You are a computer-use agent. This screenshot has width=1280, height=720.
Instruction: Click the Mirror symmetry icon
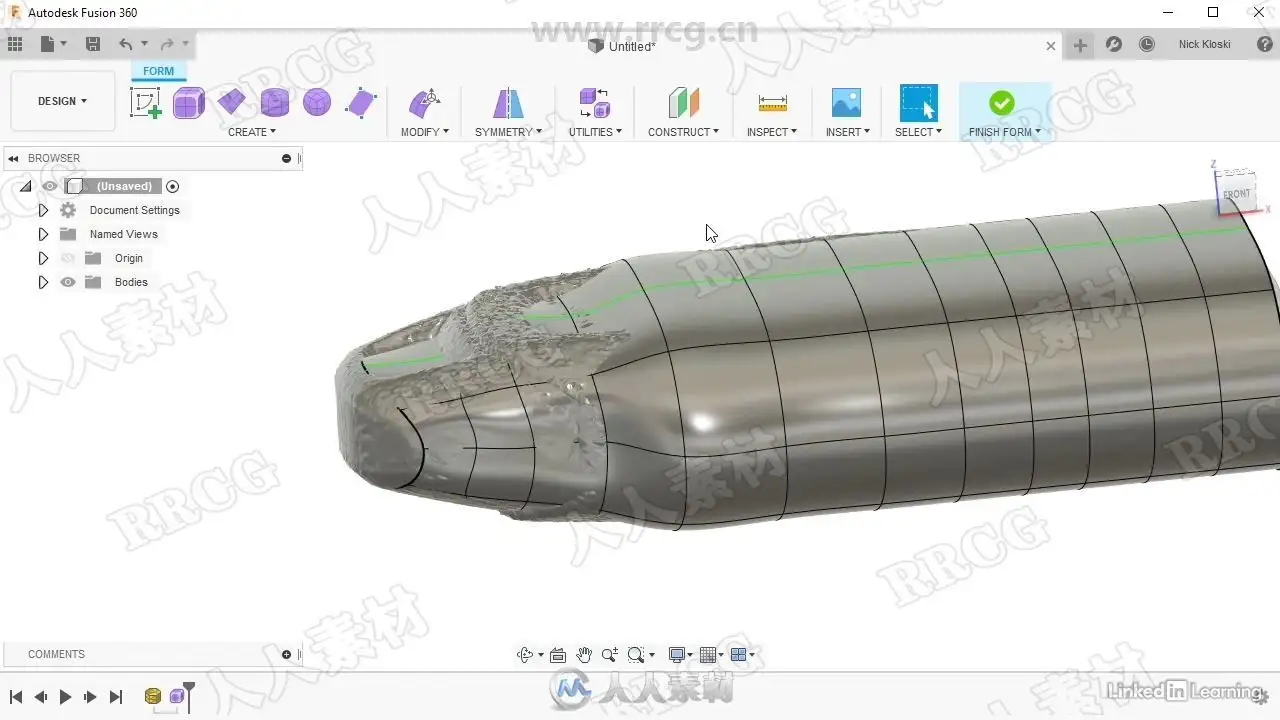tap(508, 102)
